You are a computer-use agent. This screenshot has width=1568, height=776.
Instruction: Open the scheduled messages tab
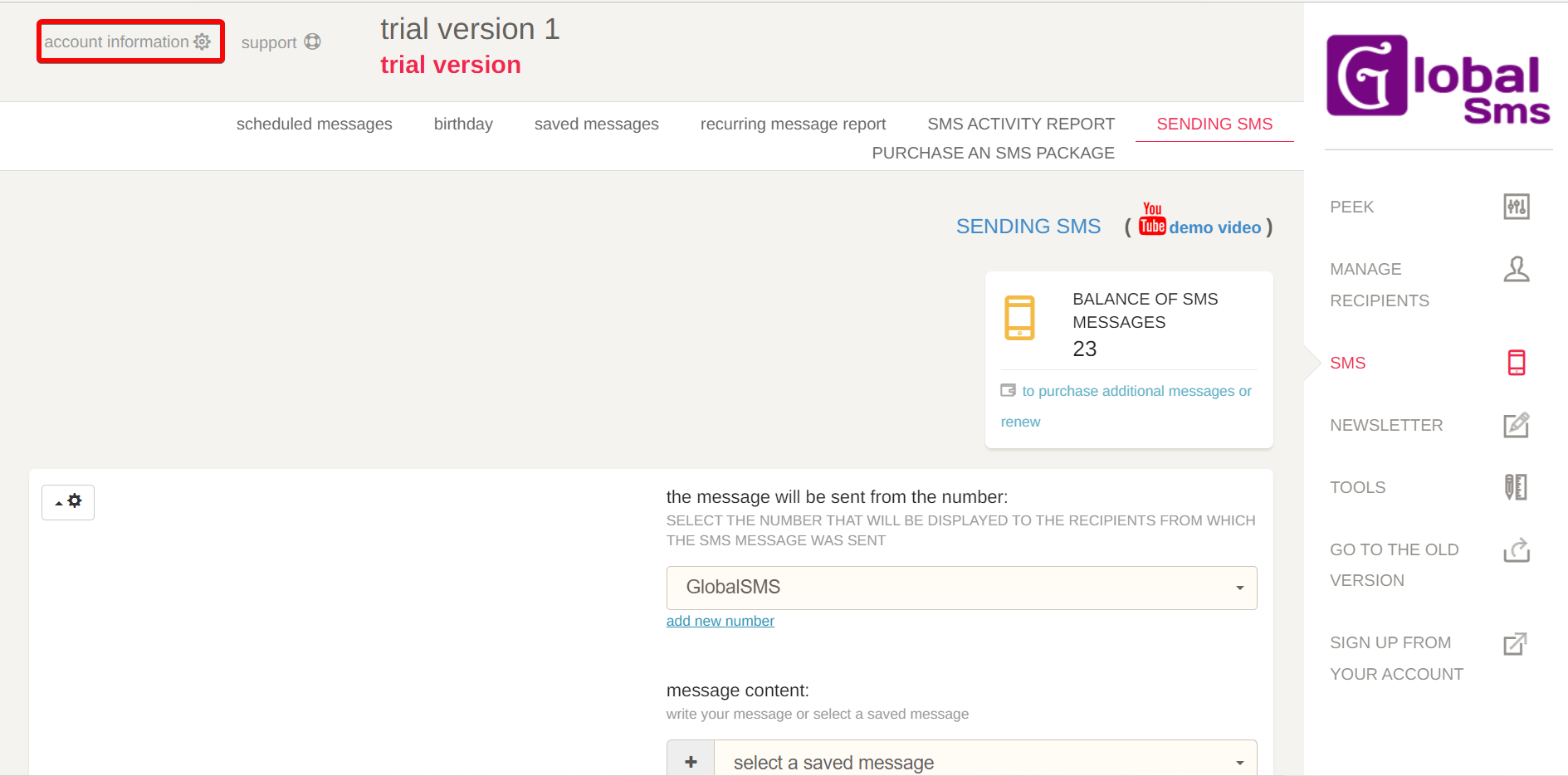click(x=314, y=124)
